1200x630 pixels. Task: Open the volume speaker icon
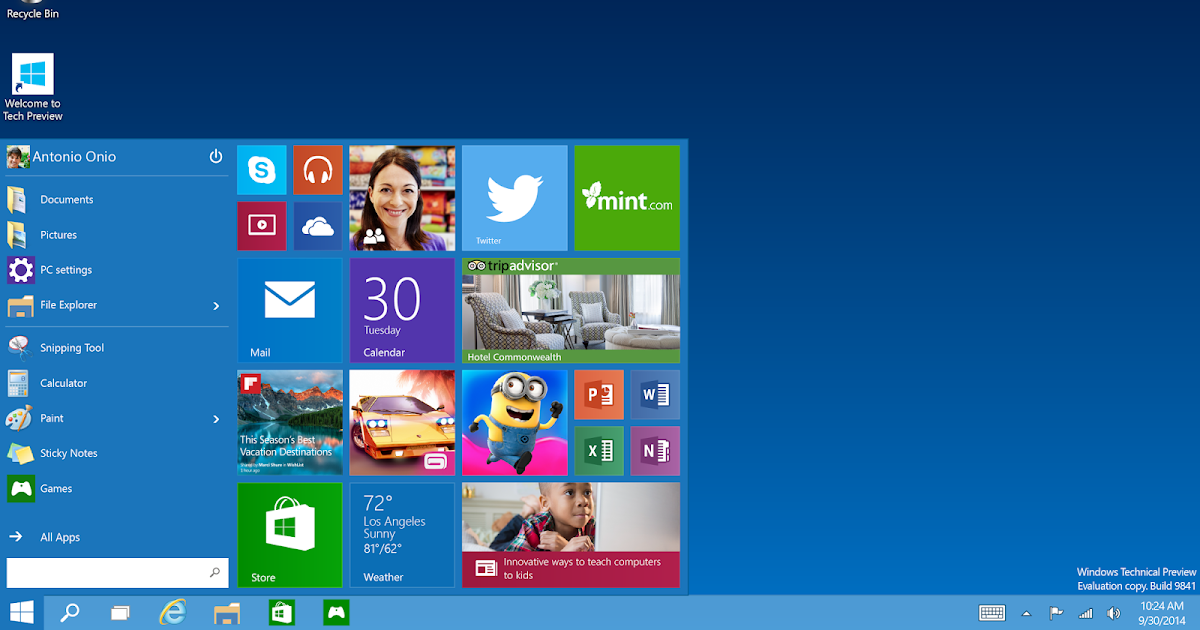tap(1114, 613)
